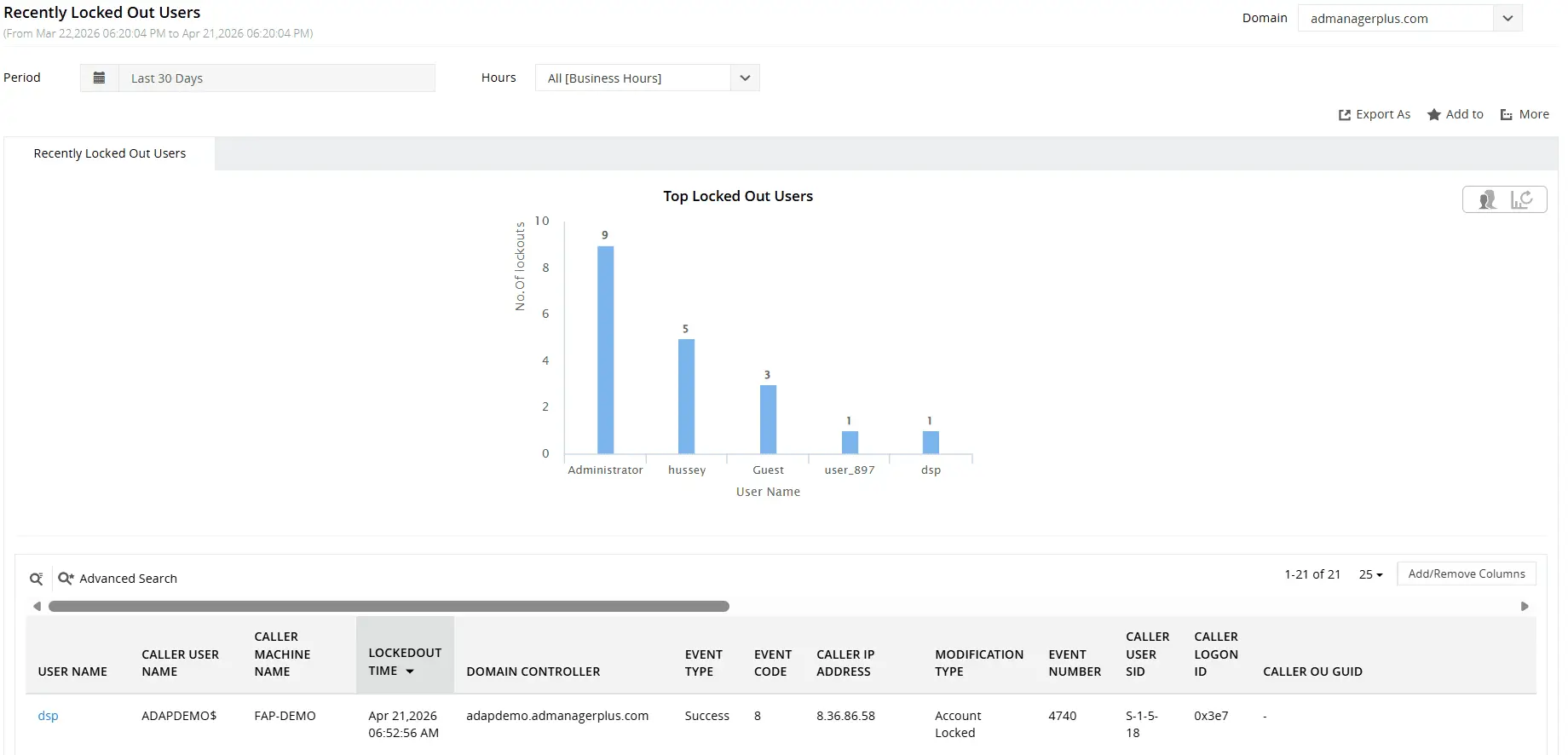Image resolution: width=1568 pixels, height=755 pixels.
Task: Sort by USER NAME column header
Action: pyautogui.click(x=72, y=671)
